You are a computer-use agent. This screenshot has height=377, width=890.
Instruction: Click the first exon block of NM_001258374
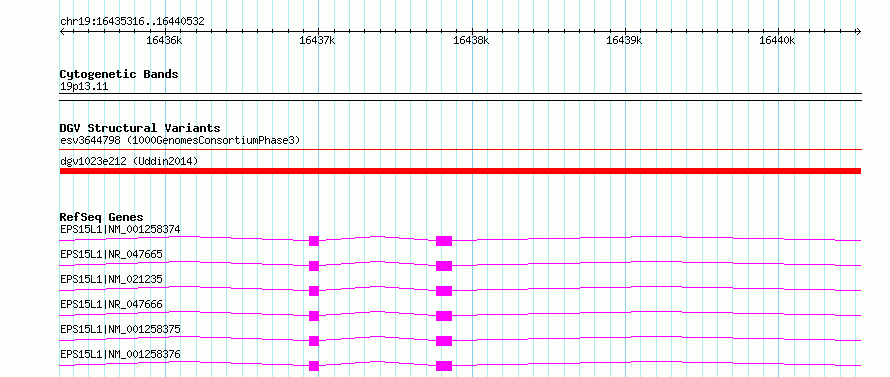click(314, 241)
